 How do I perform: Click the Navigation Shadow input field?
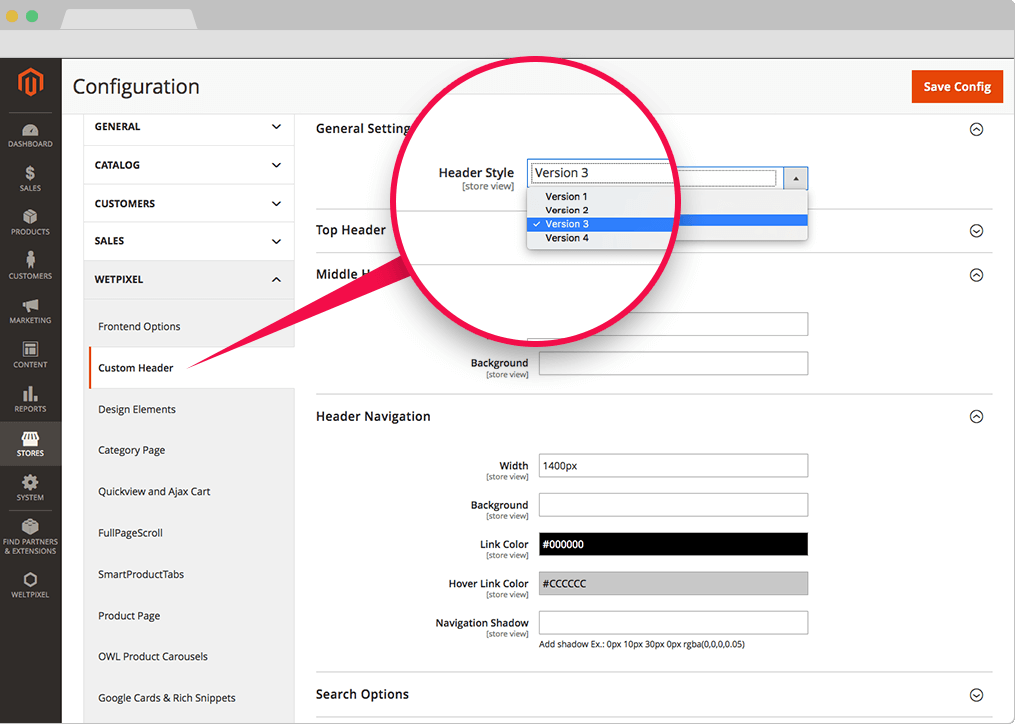(672, 623)
